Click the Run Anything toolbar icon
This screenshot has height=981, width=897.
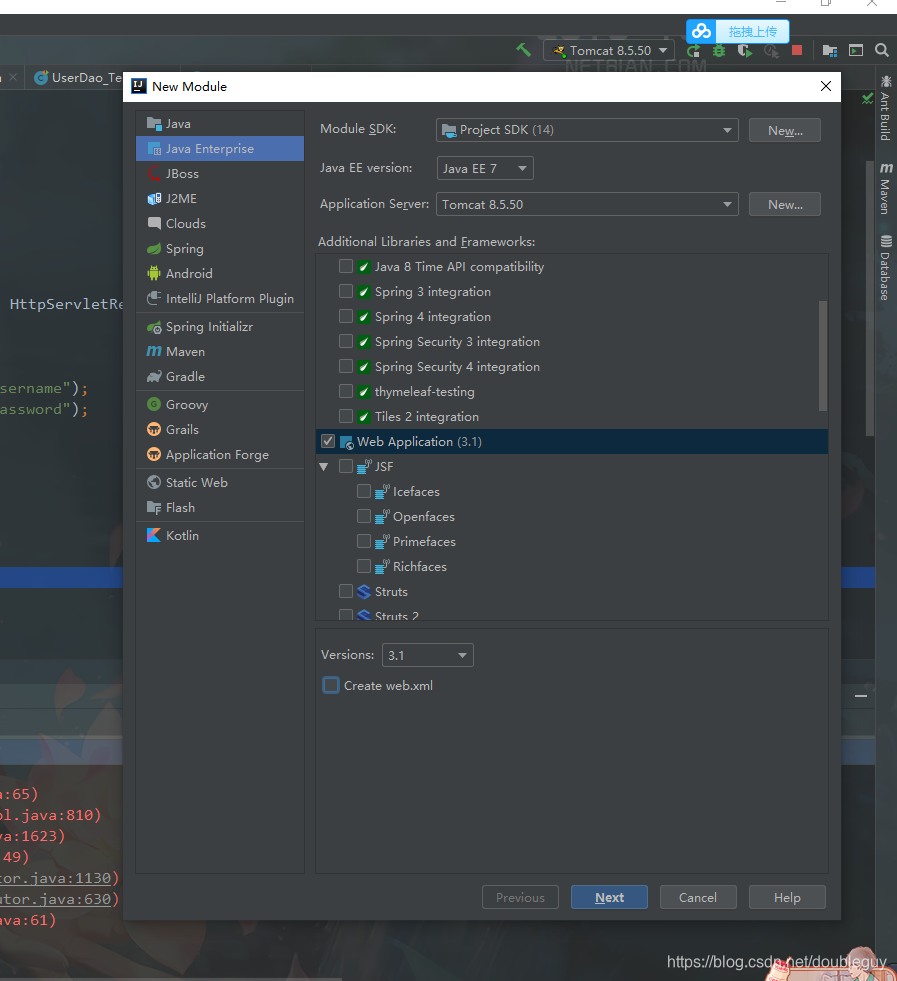(856, 51)
